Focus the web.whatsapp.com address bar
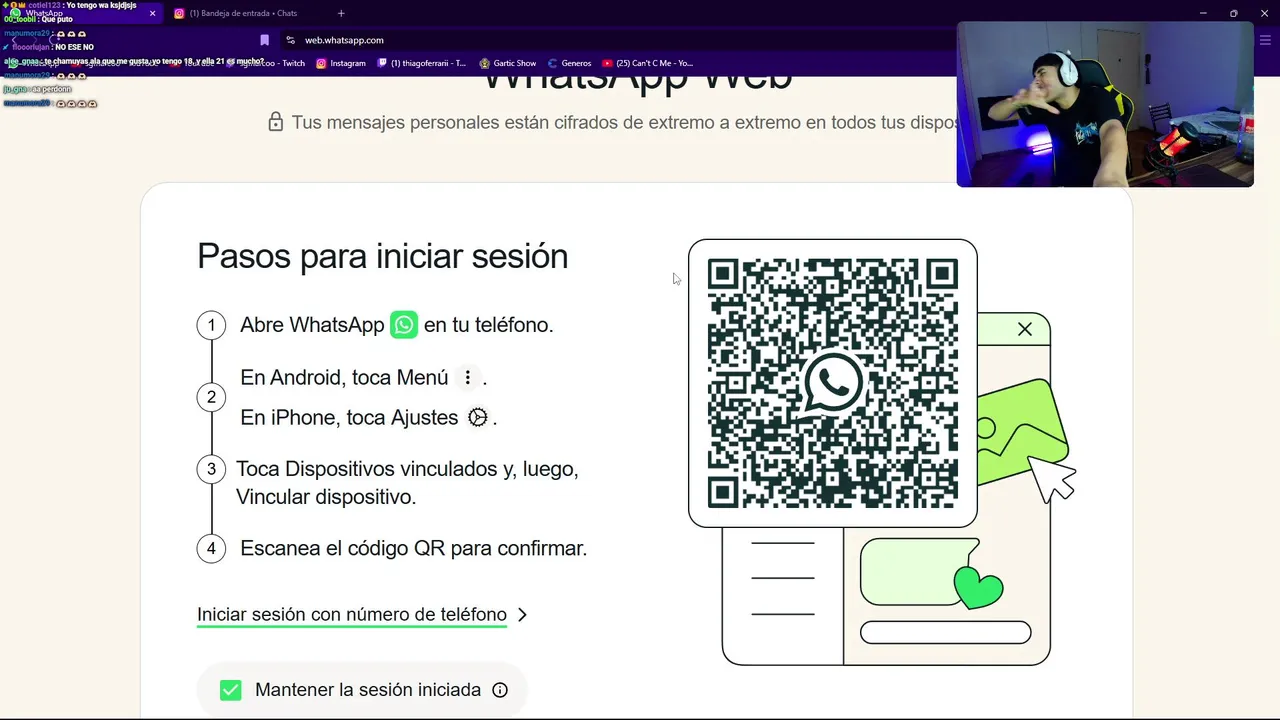This screenshot has height=720, width=1280. pos(344,40)
